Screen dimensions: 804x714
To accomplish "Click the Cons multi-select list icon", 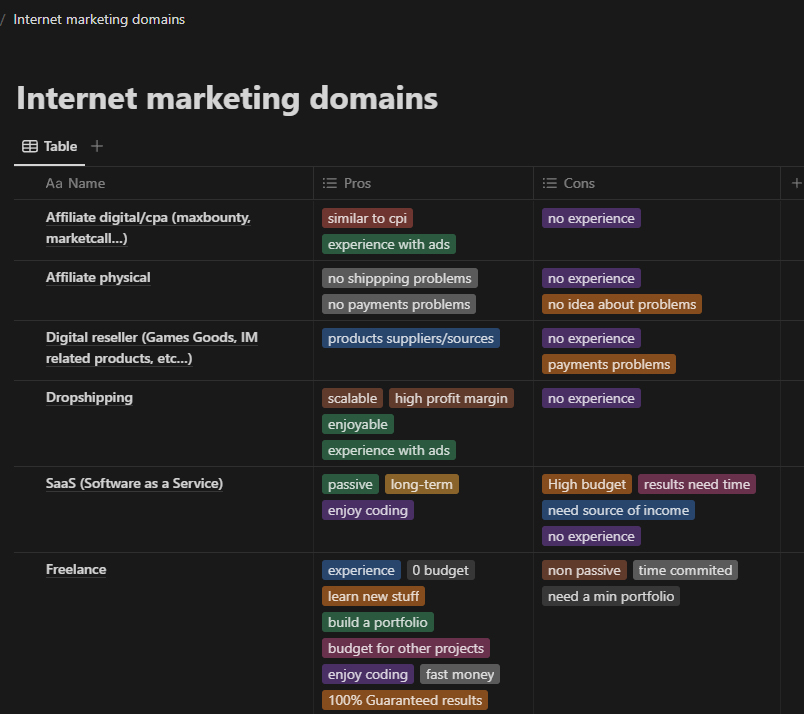I will coord(549,183).
